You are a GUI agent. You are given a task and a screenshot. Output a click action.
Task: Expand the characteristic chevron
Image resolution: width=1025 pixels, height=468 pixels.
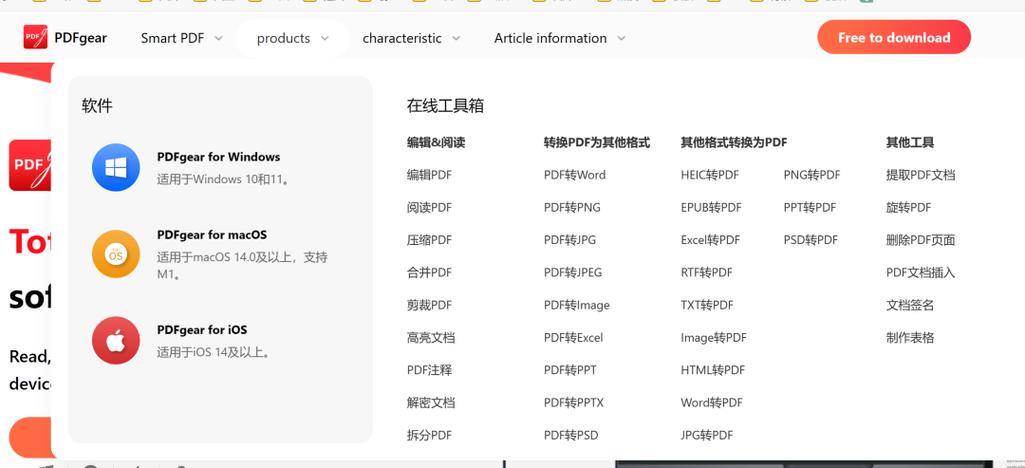coord(456,39)
